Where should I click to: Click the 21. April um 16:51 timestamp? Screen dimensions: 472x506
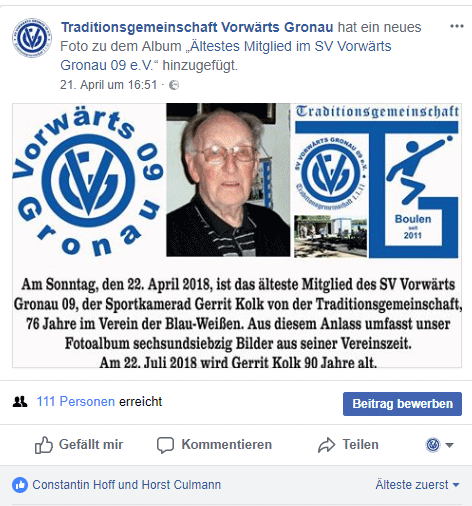pos(108,85)
